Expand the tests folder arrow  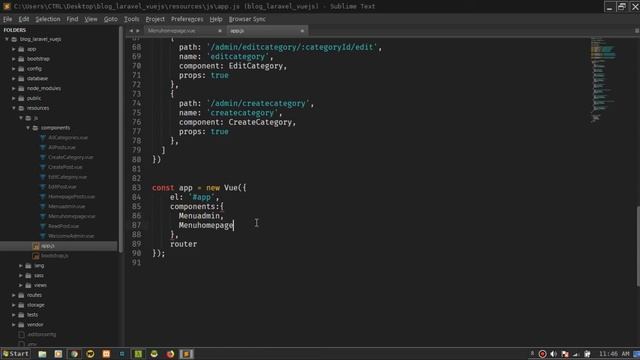tap(13, 315)
